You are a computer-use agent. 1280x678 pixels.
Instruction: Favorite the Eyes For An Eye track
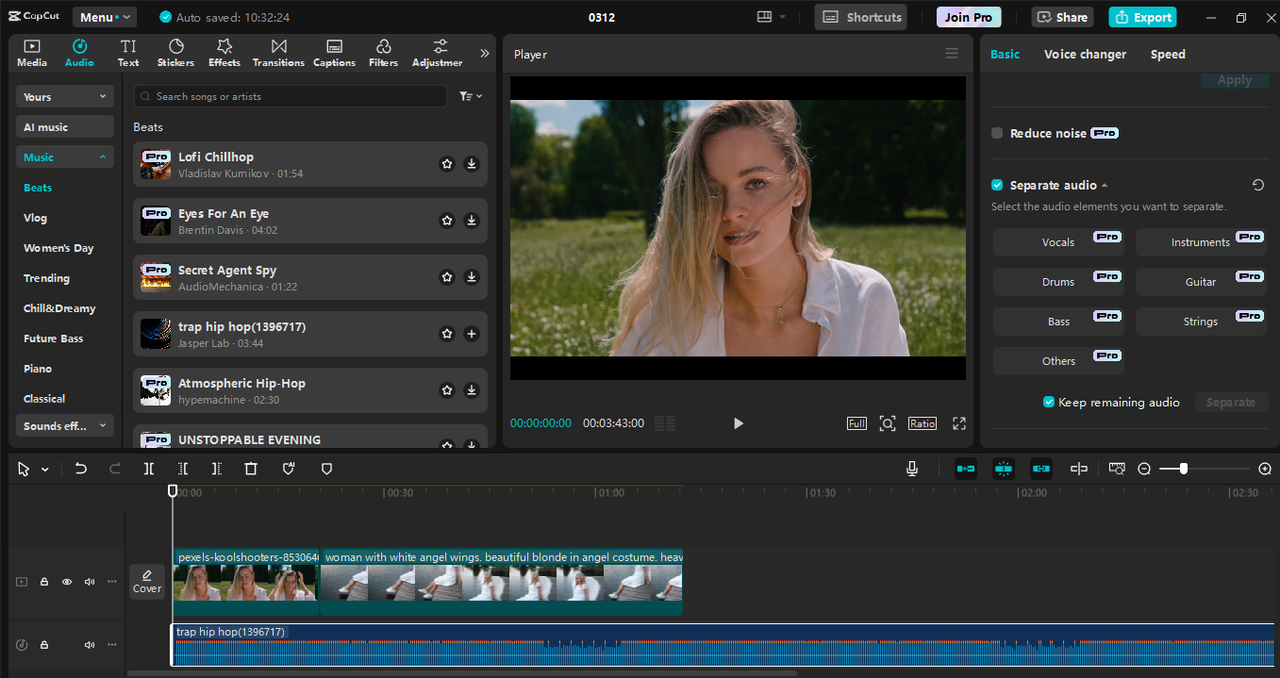click(x=447, y=221)
